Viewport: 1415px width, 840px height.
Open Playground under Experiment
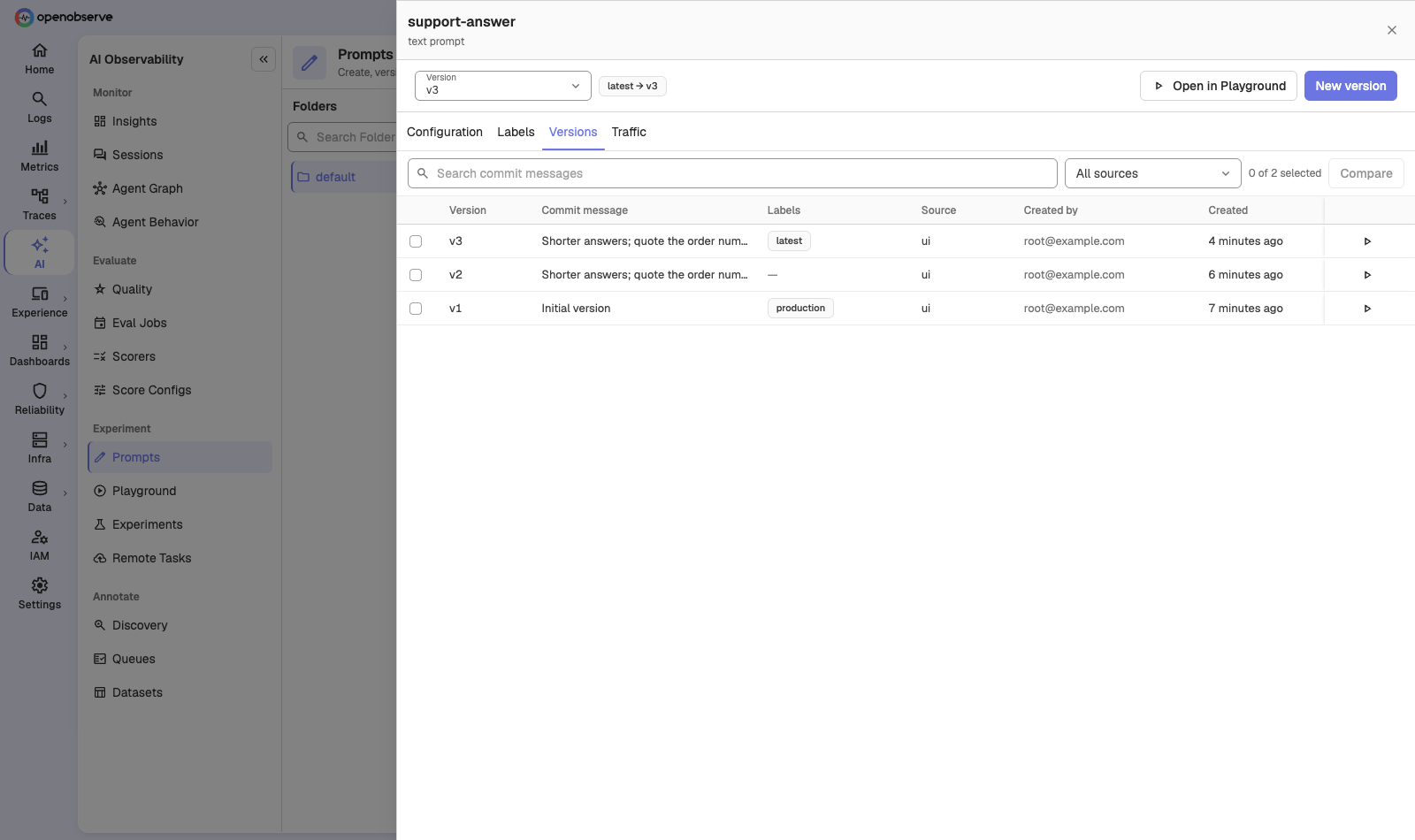[180, 491]
